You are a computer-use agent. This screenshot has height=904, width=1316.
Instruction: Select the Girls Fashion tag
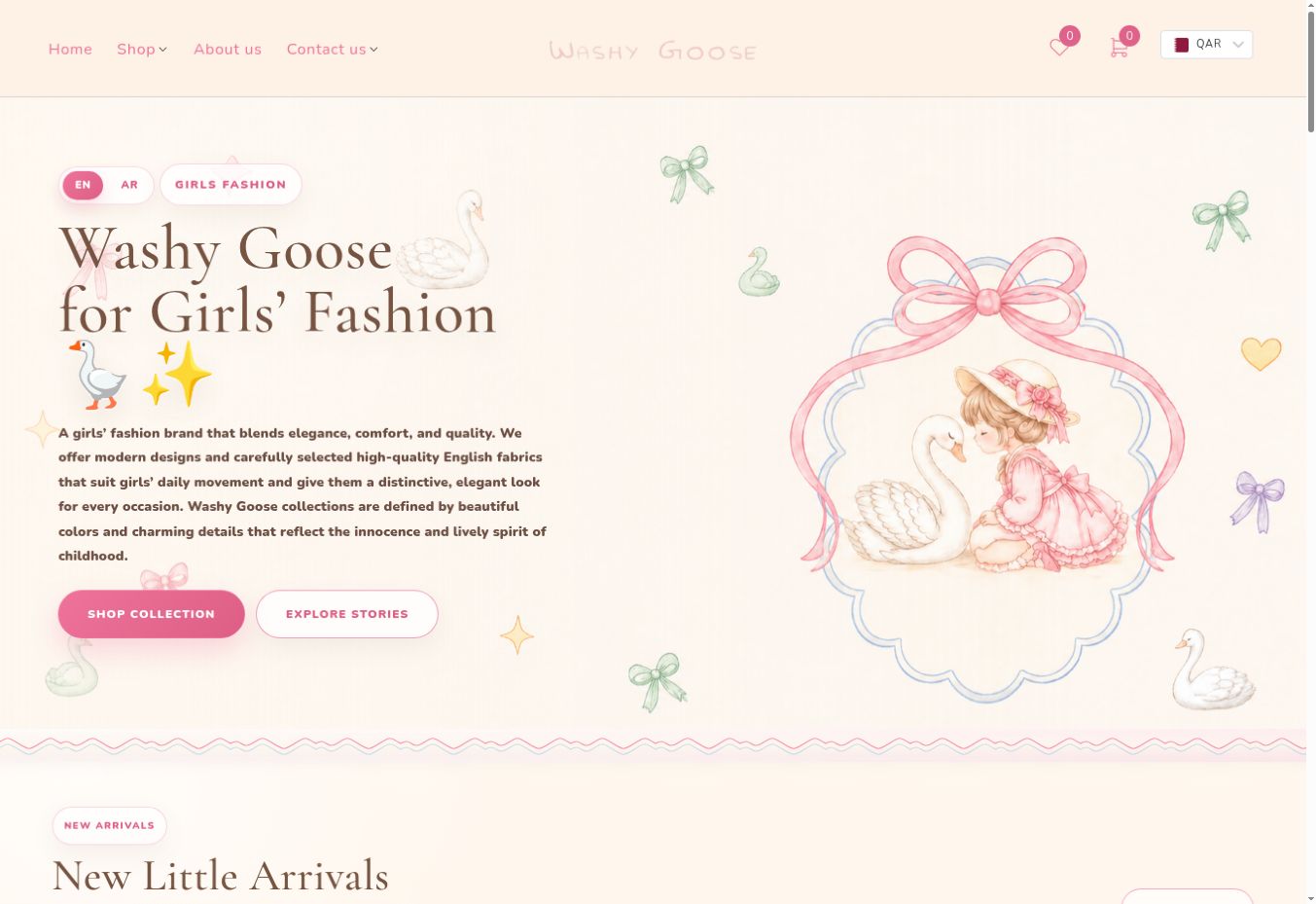[x=231, y=185]
